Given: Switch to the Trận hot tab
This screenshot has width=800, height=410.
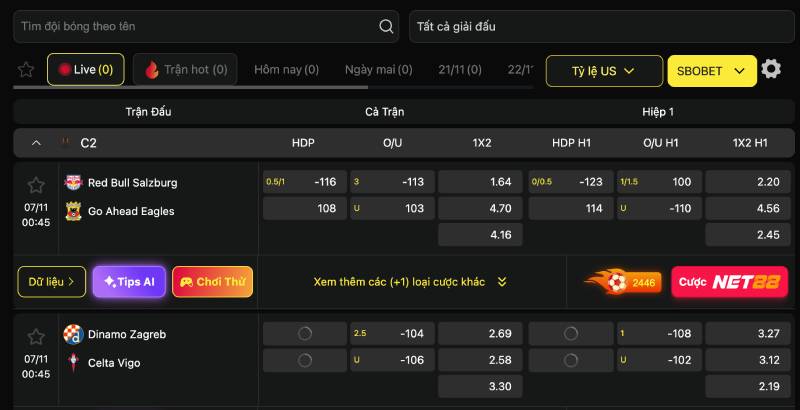Looking at the screenshot, I should (x=185, y=70).
